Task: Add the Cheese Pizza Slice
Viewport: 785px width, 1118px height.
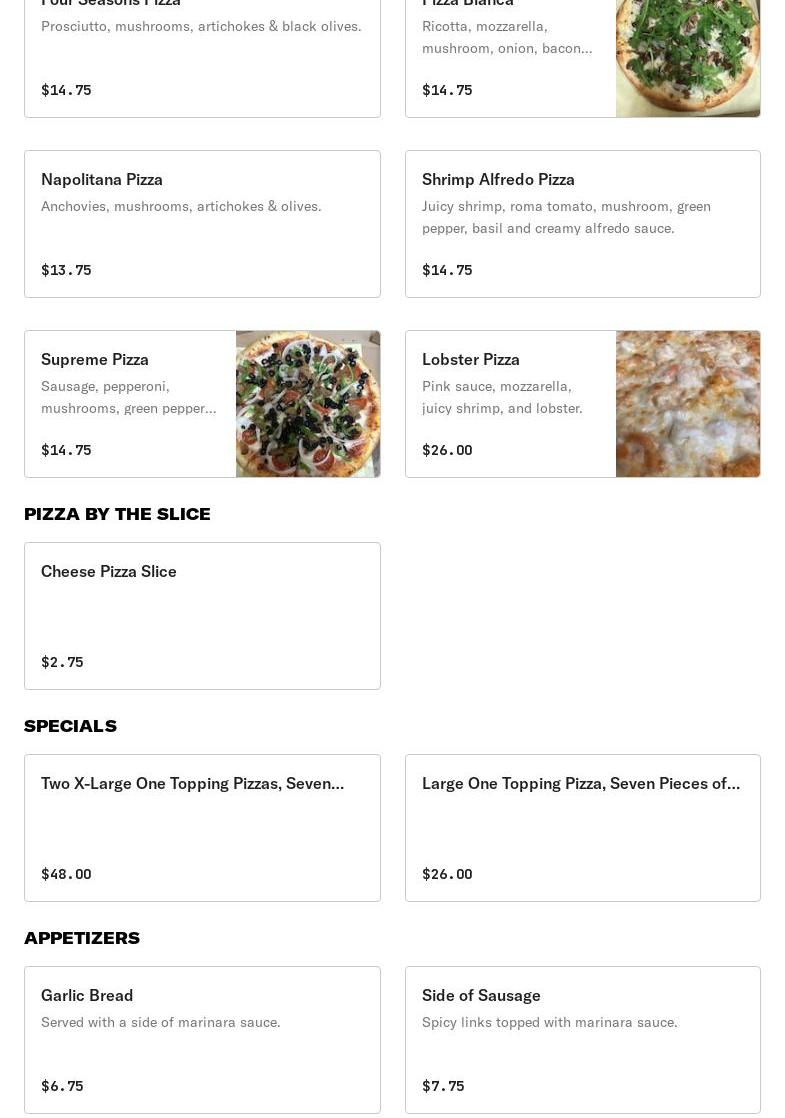Action: pos(202,616)
